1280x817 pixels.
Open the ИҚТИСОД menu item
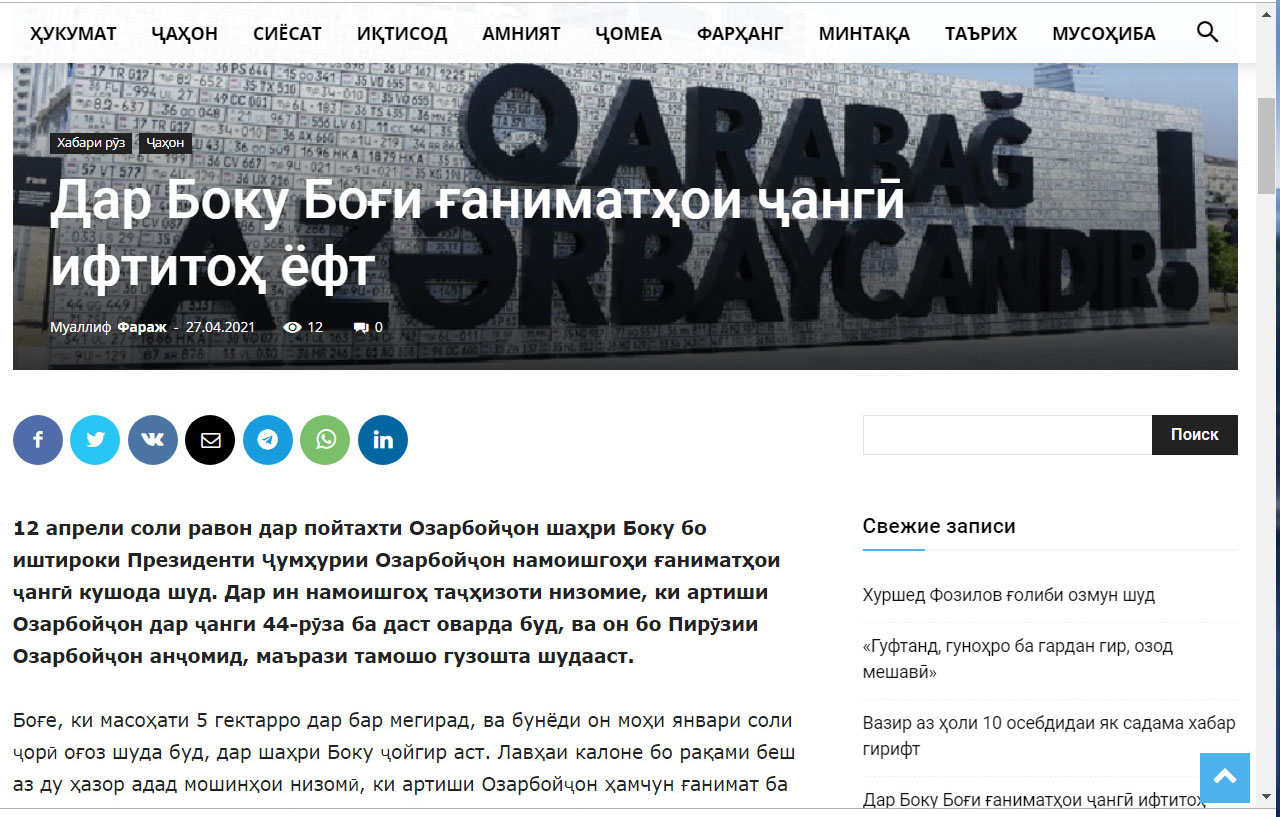pos(402,34)
